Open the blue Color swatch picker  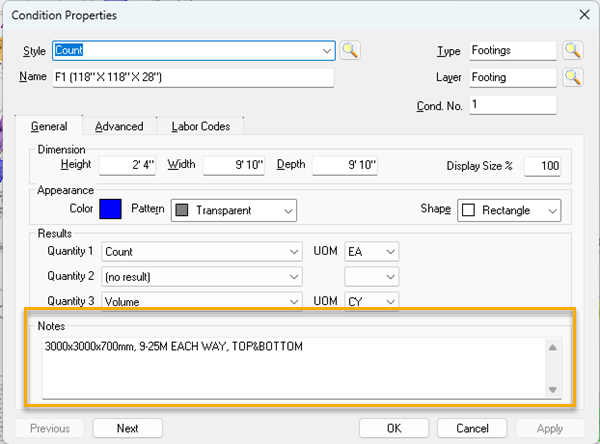coord(110,209)
